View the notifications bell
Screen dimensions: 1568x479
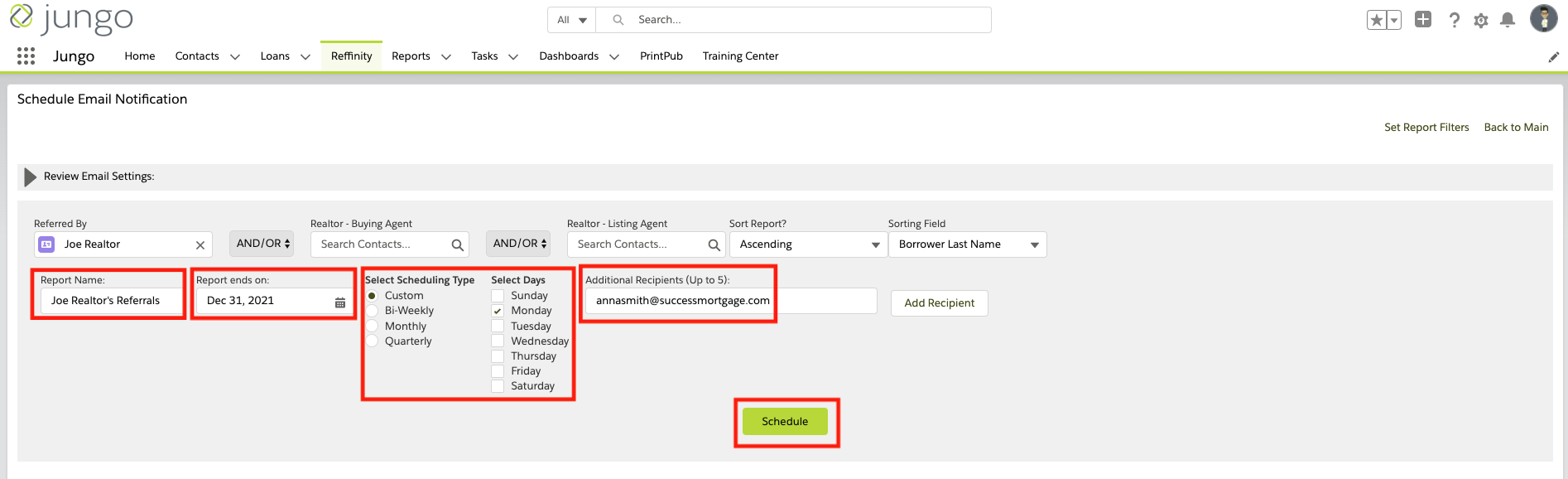coord(1508,20)
